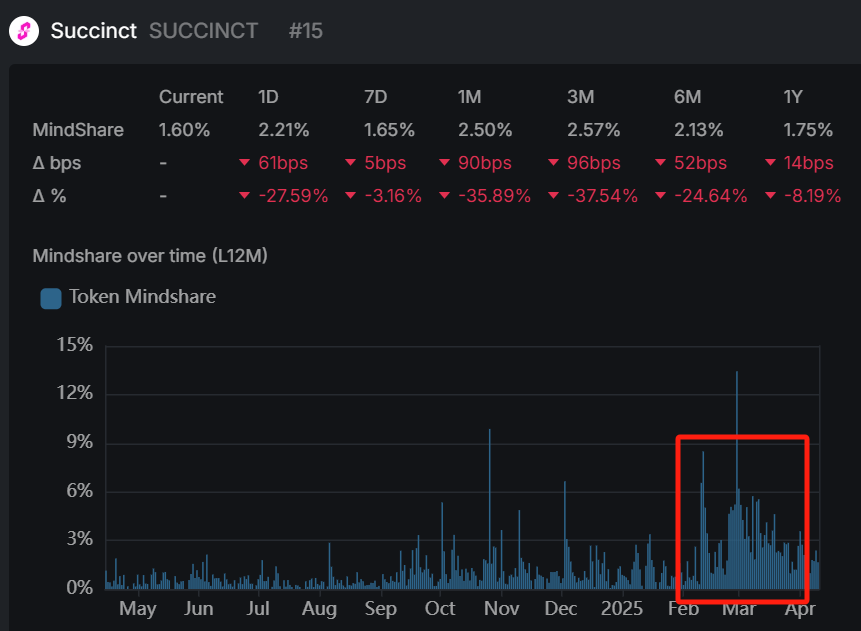Click the -37.54% change value
Viewport: 861px width, 631px height.
coord(602,196)
